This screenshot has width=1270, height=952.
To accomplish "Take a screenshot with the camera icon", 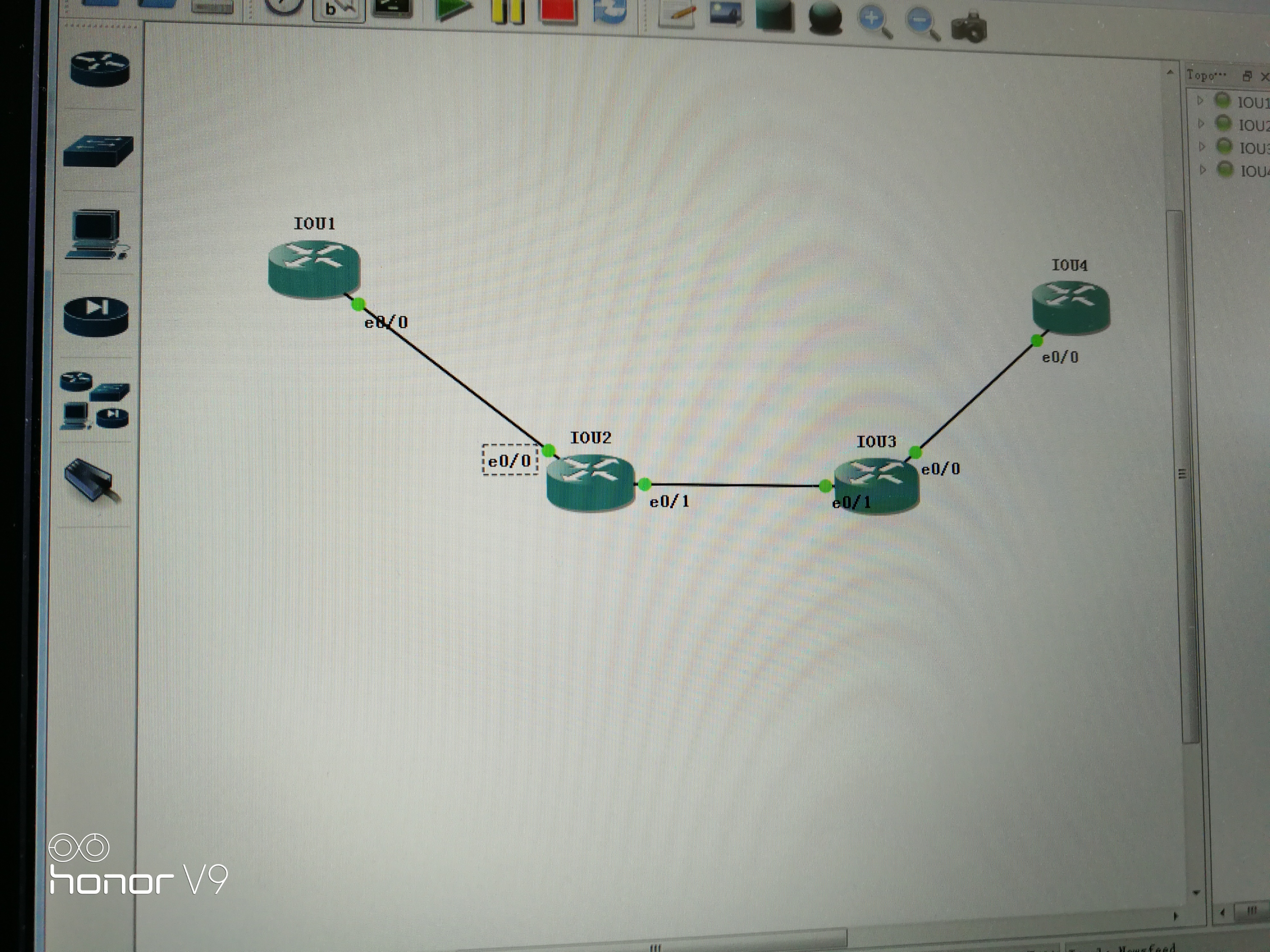I will click(x=969, y=28).
